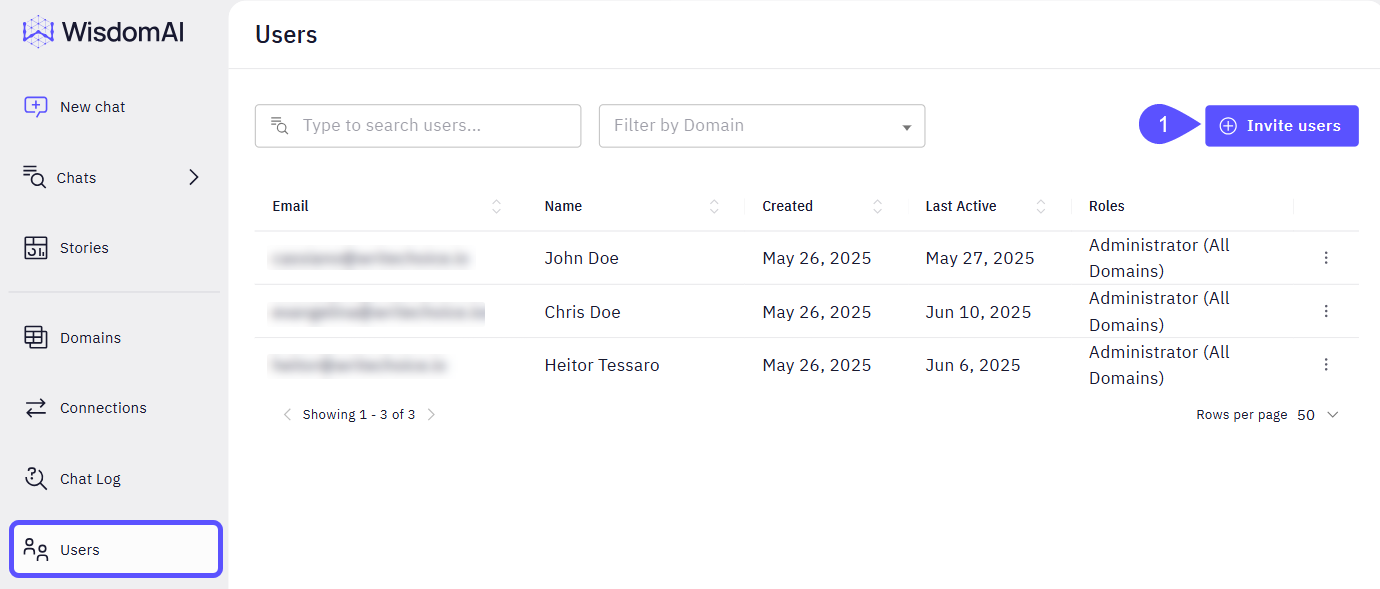The width and height of the screenshot is (1380, 589).
Task: Open the three-dot menu for Chris Doe
Action: click(x=1326, y=311)
